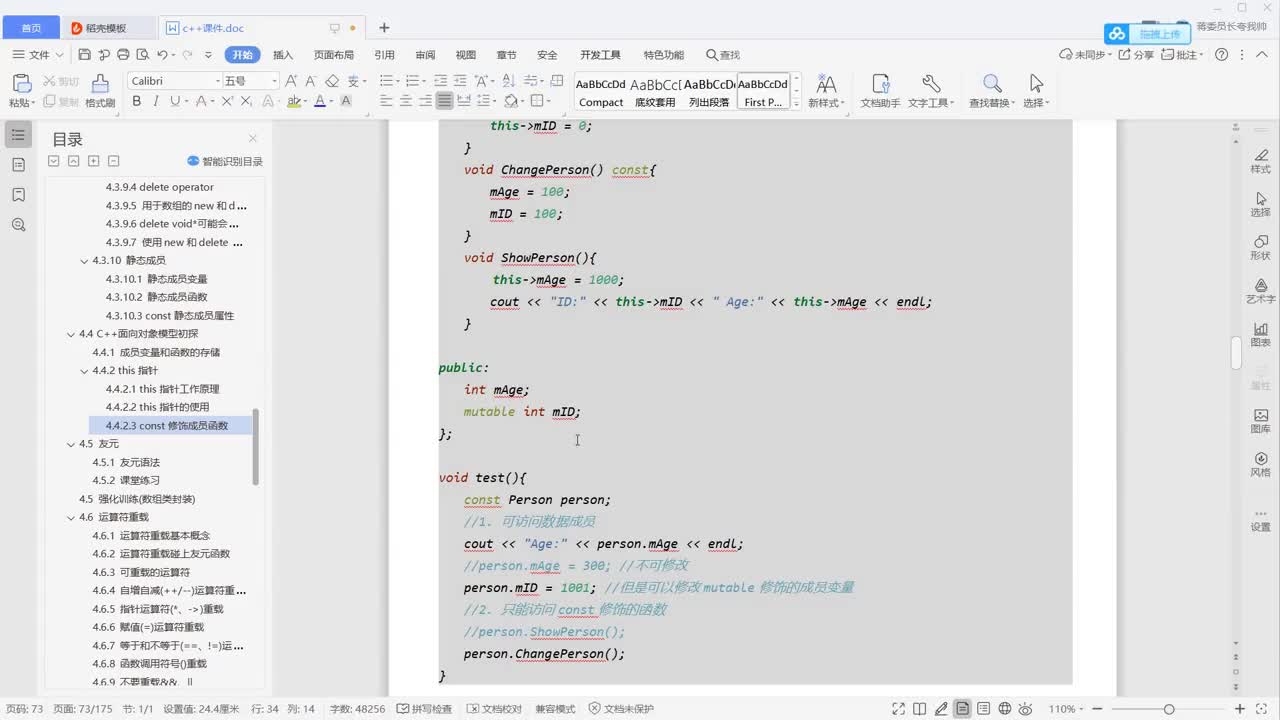1280x720 pixels.
Task: Click the 形状 shapes sidebar icon
Action: click(x=1260, y=247)
